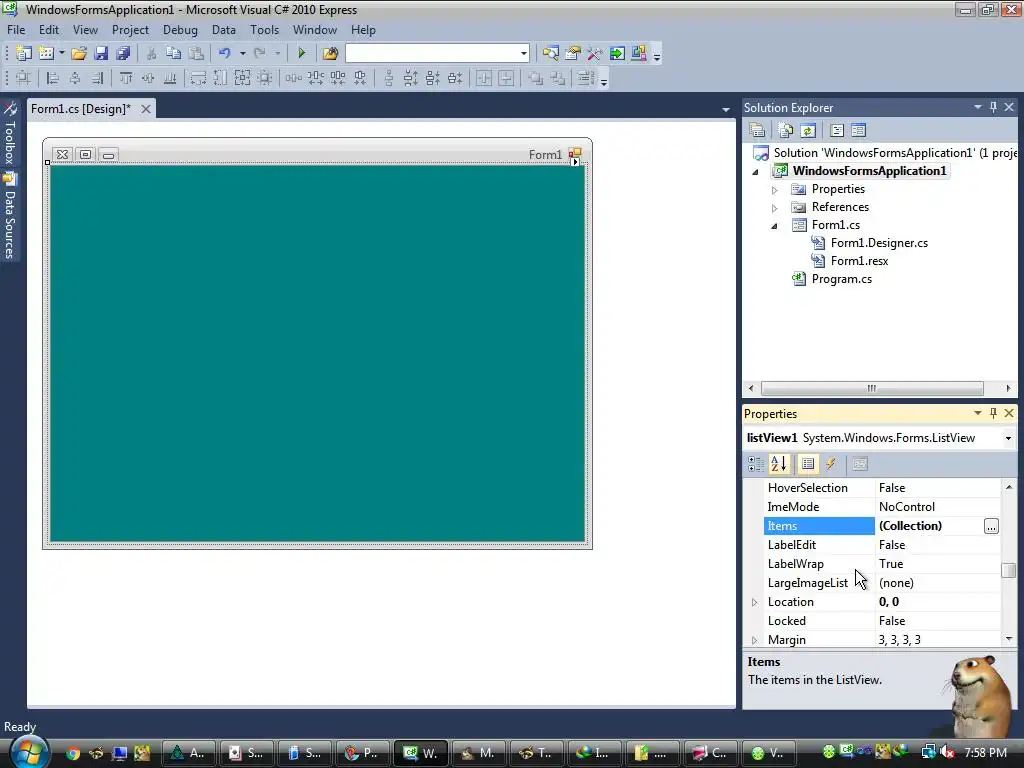Image resolution: width=1024 pixels, height=768 pixels.
Task: Click the View Code icon in Solution Explorer
Action: coord(837,131)
